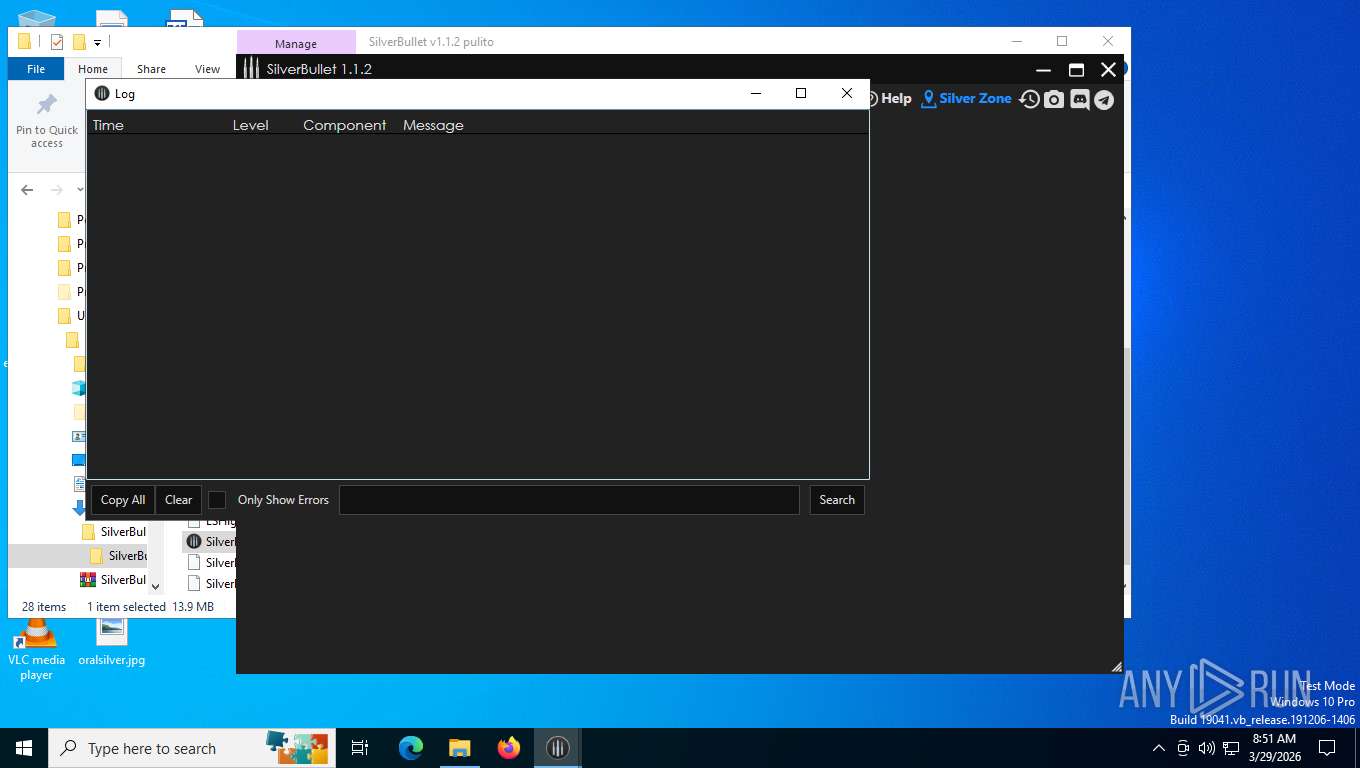Screen dimensions: 1360x768
Task: Switch to Share ribbon tab
Action: point(152,69)
